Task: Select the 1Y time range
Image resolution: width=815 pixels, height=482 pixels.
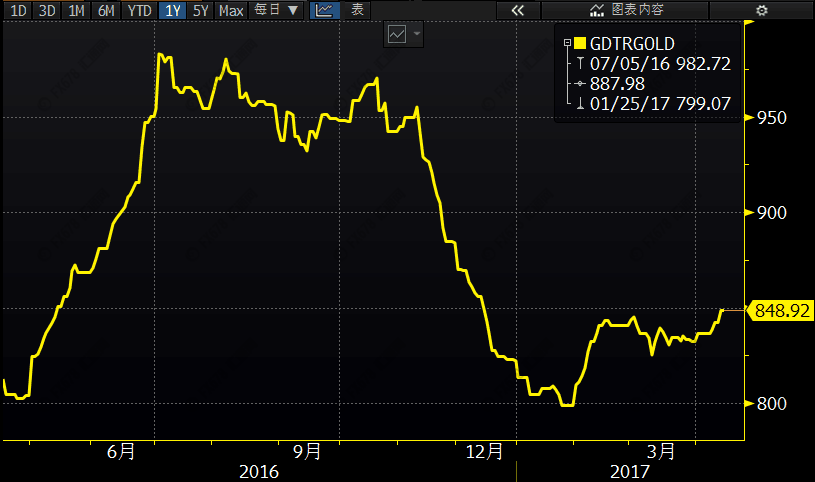Action: click(x=173, y=10)
